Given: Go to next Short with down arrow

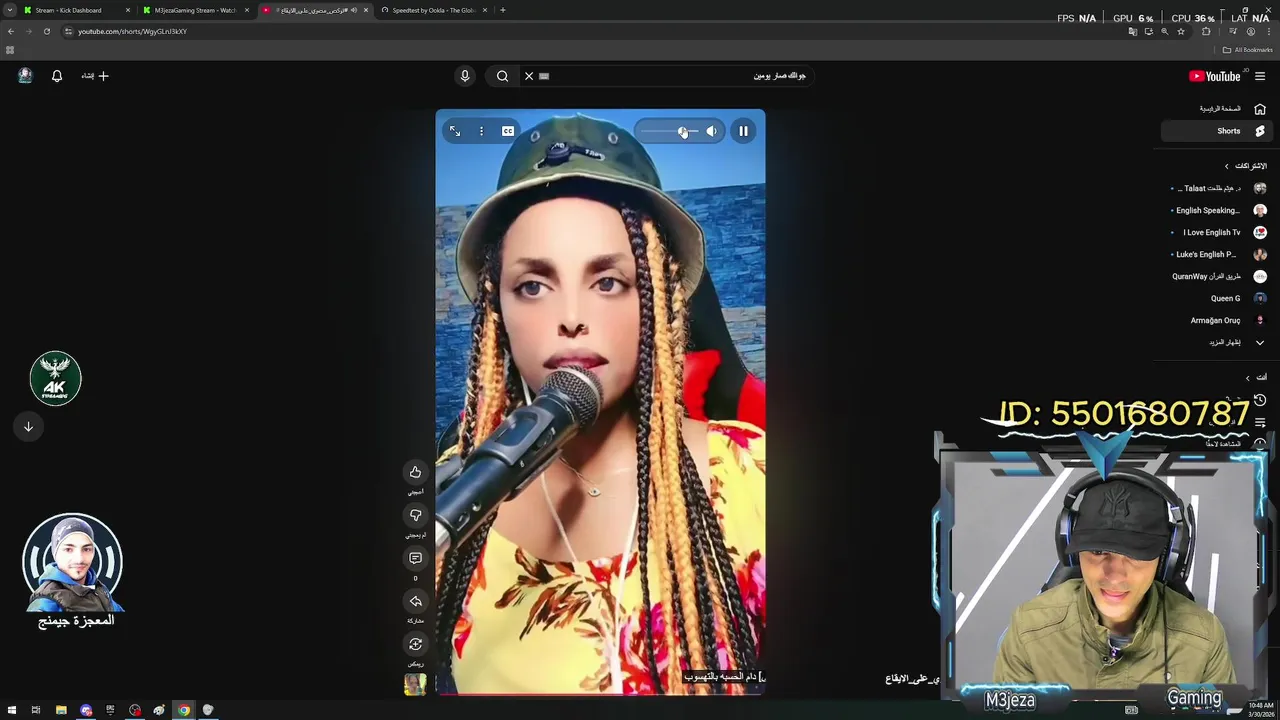Looking at the screenshot, I should click(x=28, y=426).
